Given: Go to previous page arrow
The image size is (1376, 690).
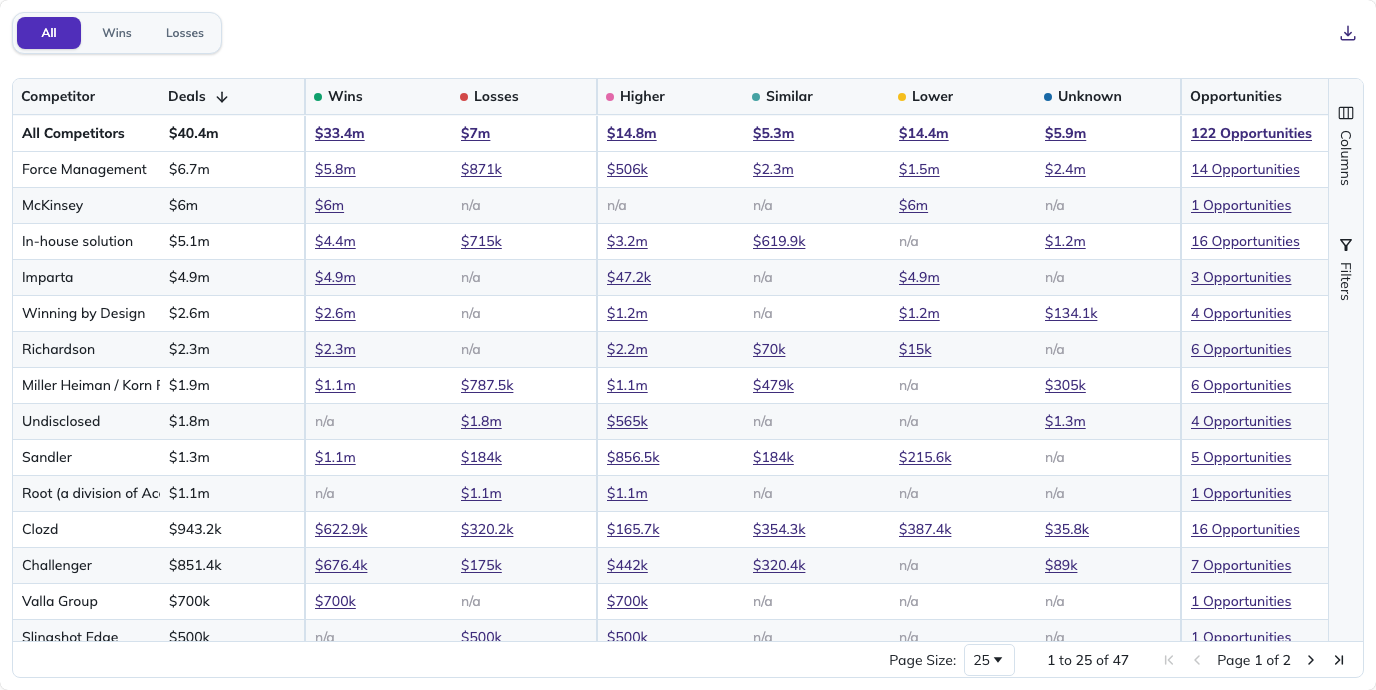Looking at the screenshot, I should [x=1197, y=660].
